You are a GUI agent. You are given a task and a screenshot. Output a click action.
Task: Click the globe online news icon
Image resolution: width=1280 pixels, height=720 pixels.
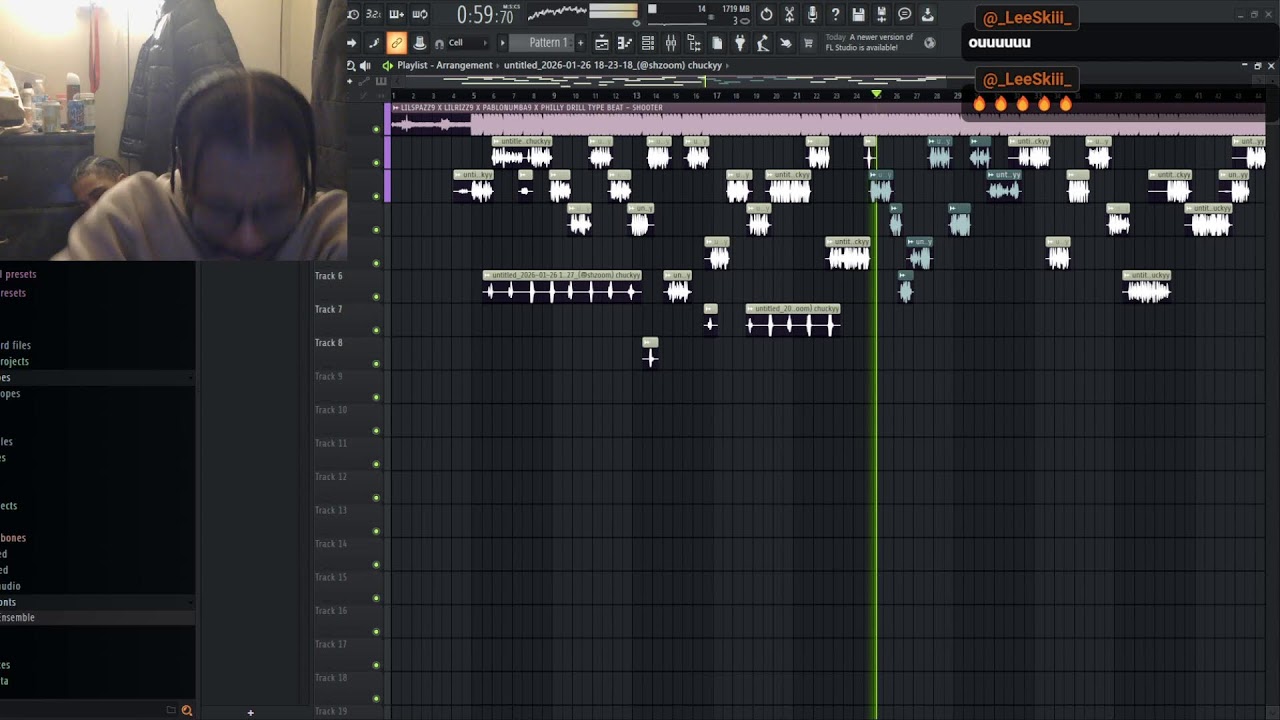click(x=930, y=43)
